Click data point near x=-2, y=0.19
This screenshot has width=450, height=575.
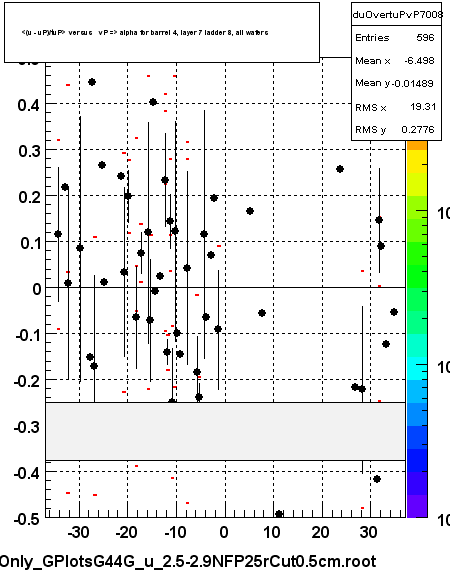[214, 198]
